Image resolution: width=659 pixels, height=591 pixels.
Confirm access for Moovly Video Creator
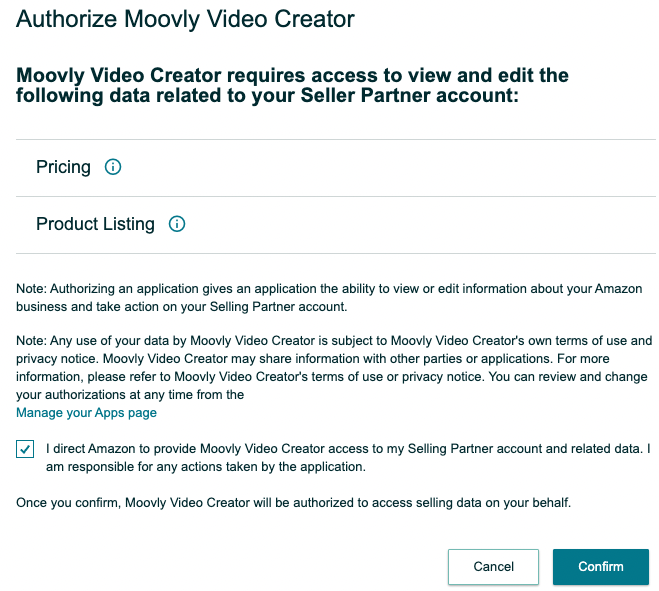coord(601,567)
